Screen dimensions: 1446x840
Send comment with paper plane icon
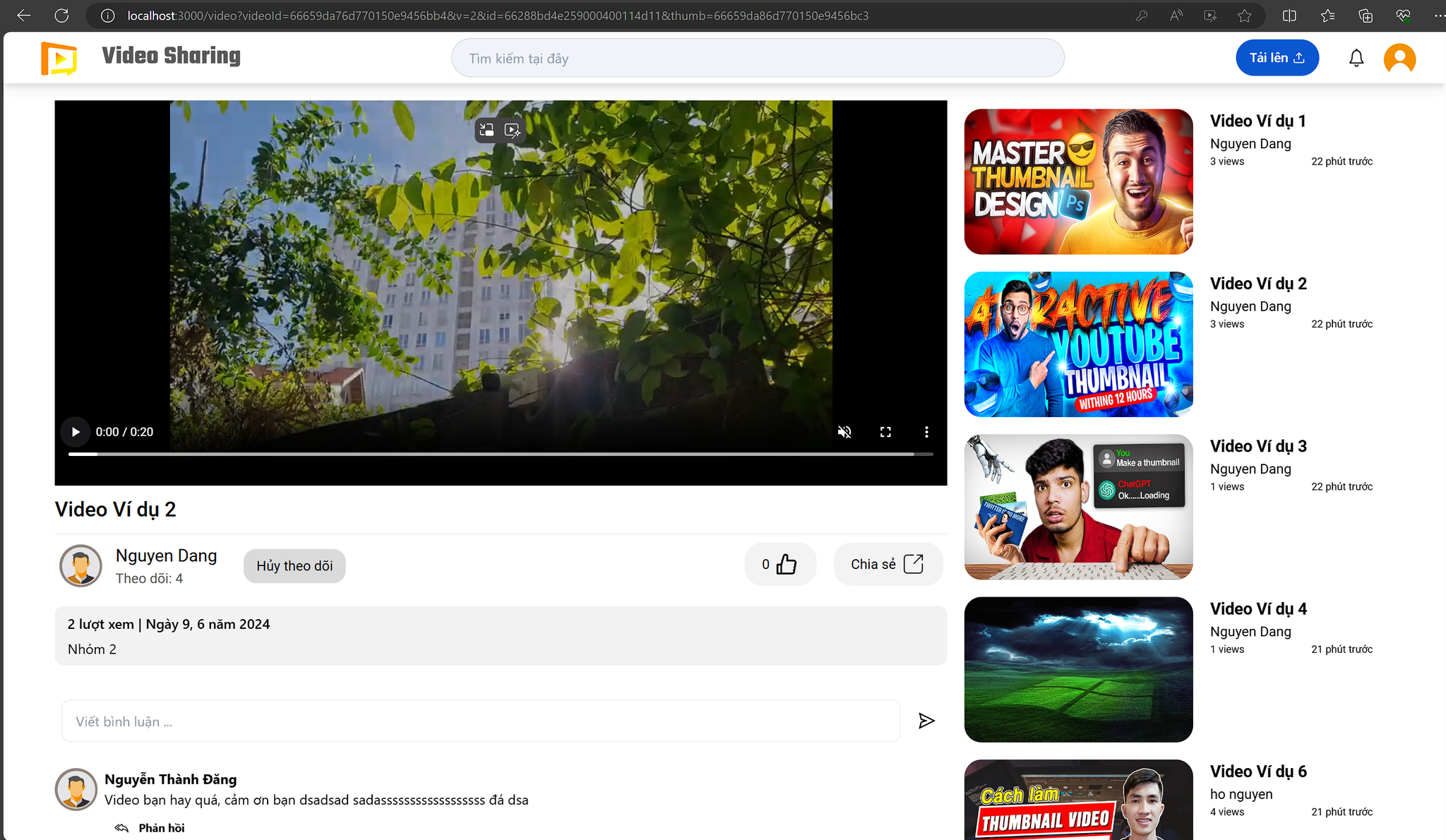point(926,721)
